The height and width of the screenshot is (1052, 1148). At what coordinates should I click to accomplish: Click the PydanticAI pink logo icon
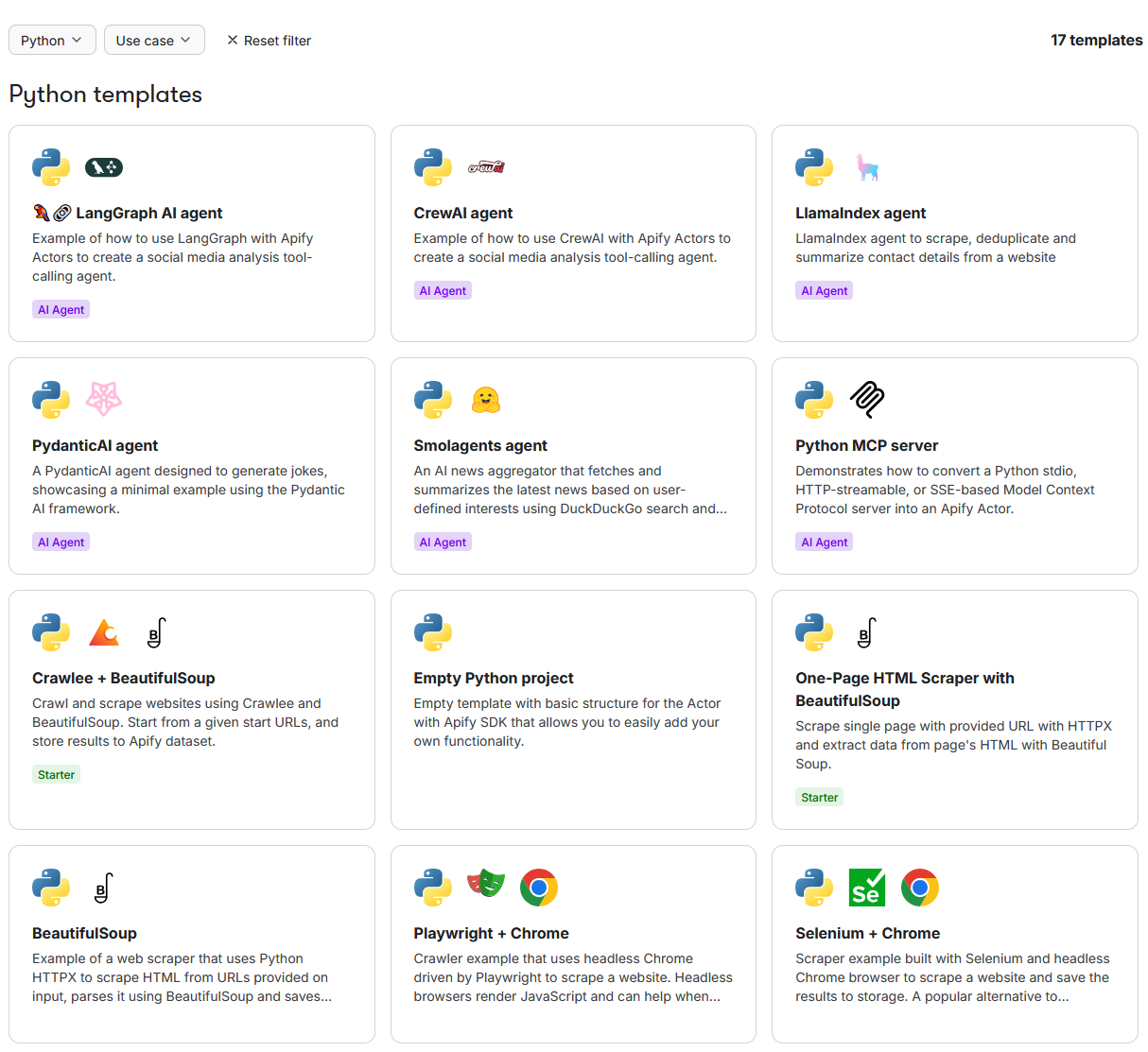pyautogui.click(x=104, y=399)
